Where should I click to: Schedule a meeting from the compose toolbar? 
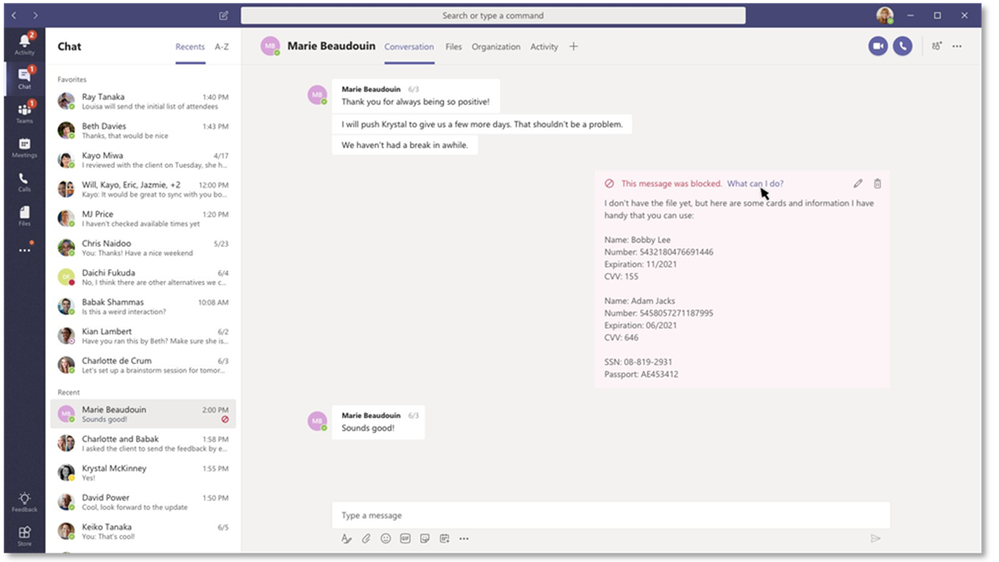[x=445, y=538]
